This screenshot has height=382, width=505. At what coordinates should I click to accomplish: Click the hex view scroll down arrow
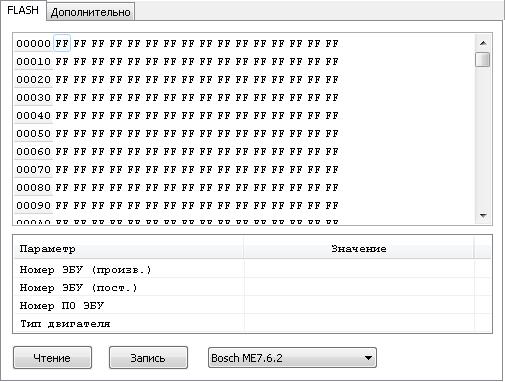(483, 216)
